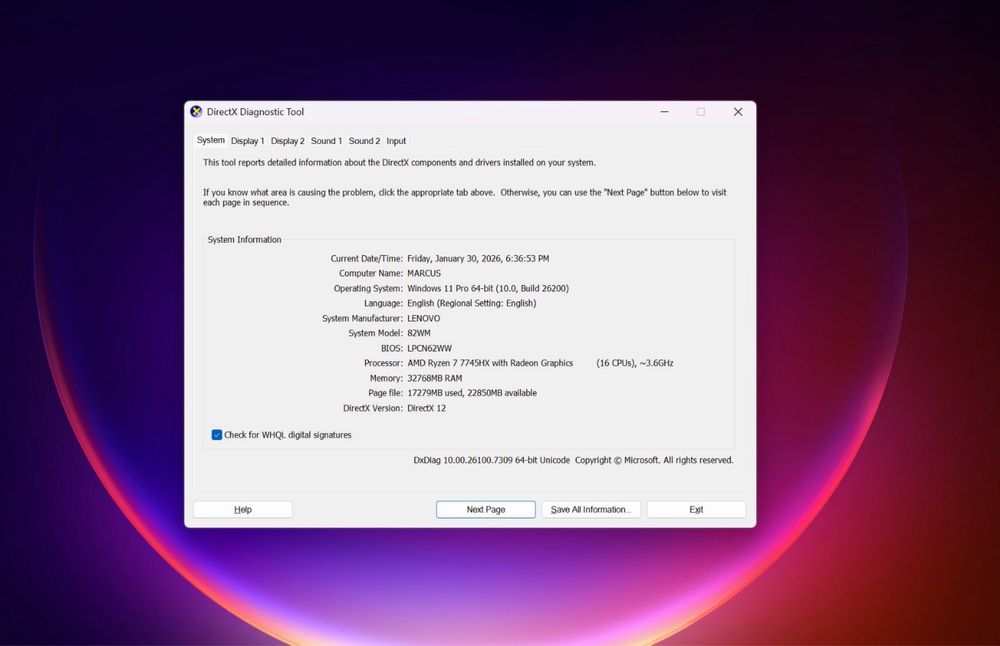This screenshot has width=1000, height=646.
Task: Go to Next Page
Action: click(x=486, y=510)
